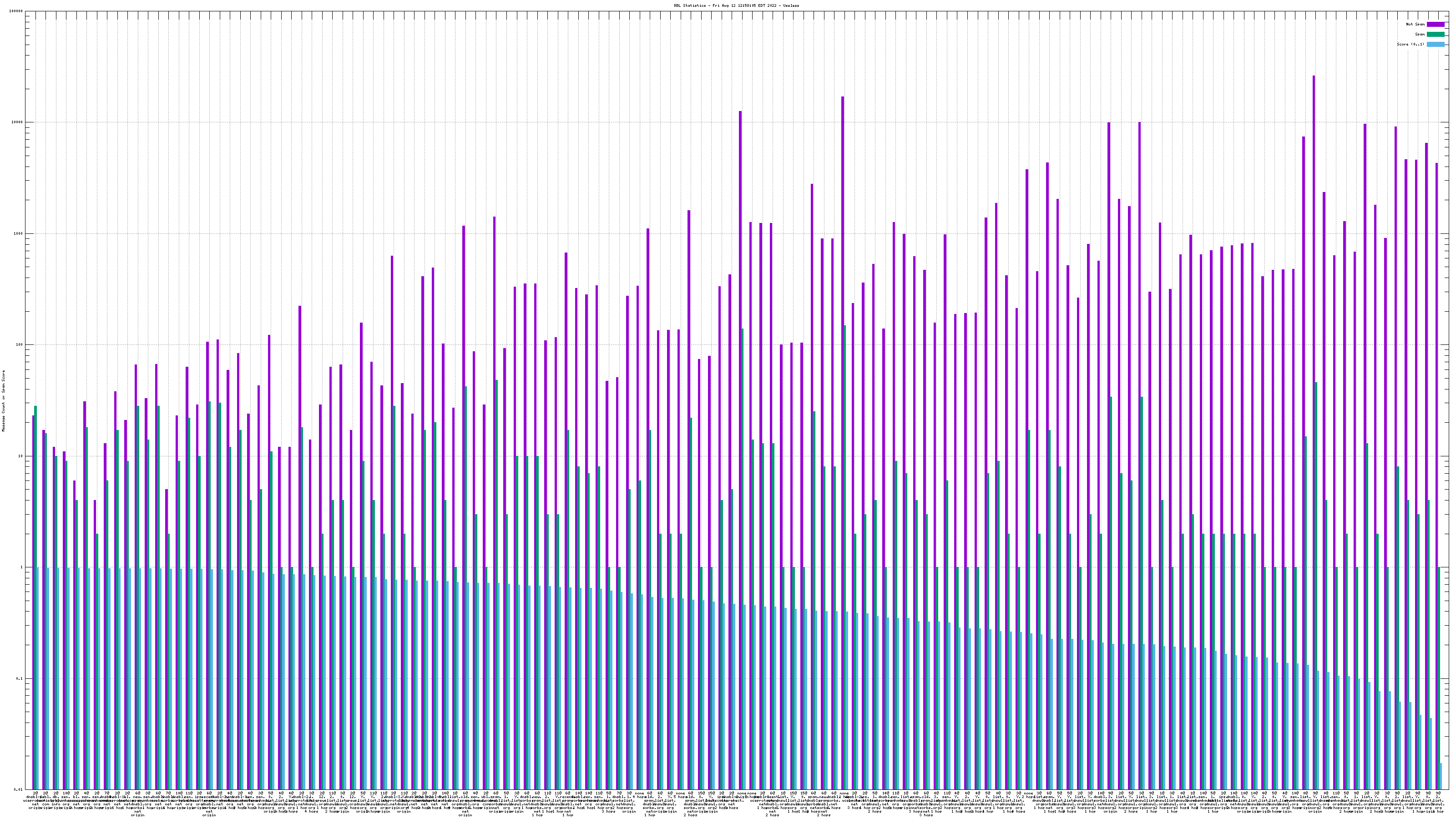Viewport: 1456px width, 819px height.
Task: Click the 100000 y-axis tick label
Action: point(17,11)
